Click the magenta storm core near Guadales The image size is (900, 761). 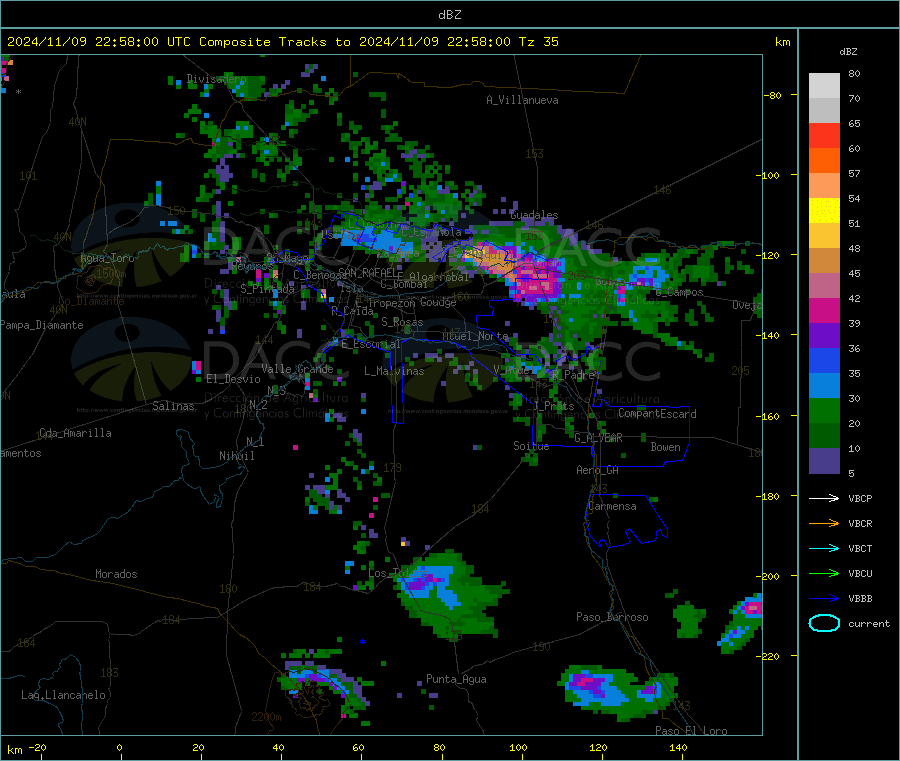click(538, 281)
